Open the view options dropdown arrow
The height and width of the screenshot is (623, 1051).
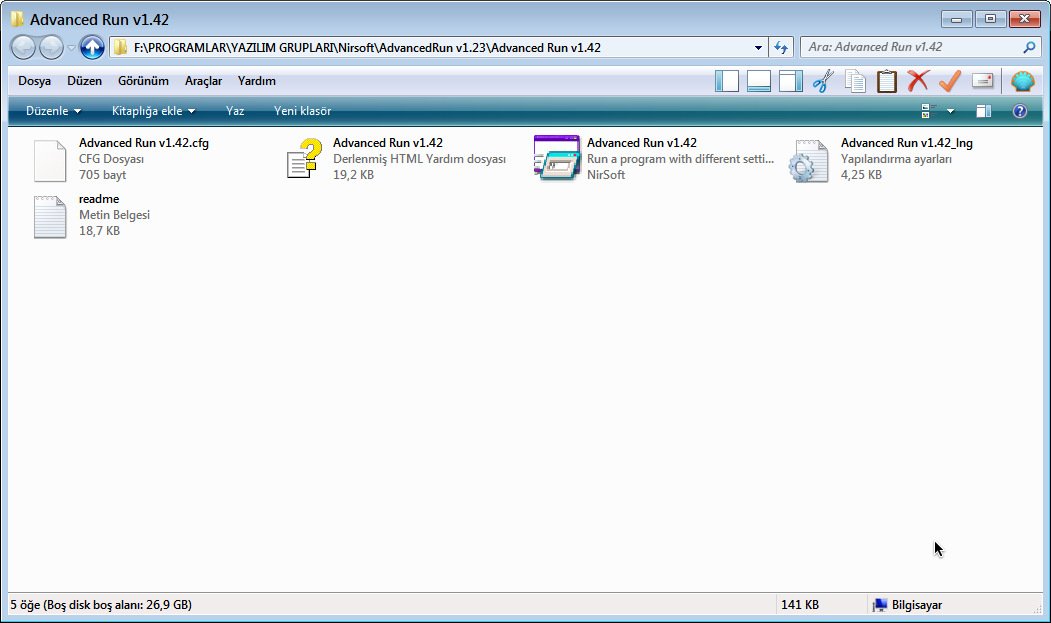(950, 111)
